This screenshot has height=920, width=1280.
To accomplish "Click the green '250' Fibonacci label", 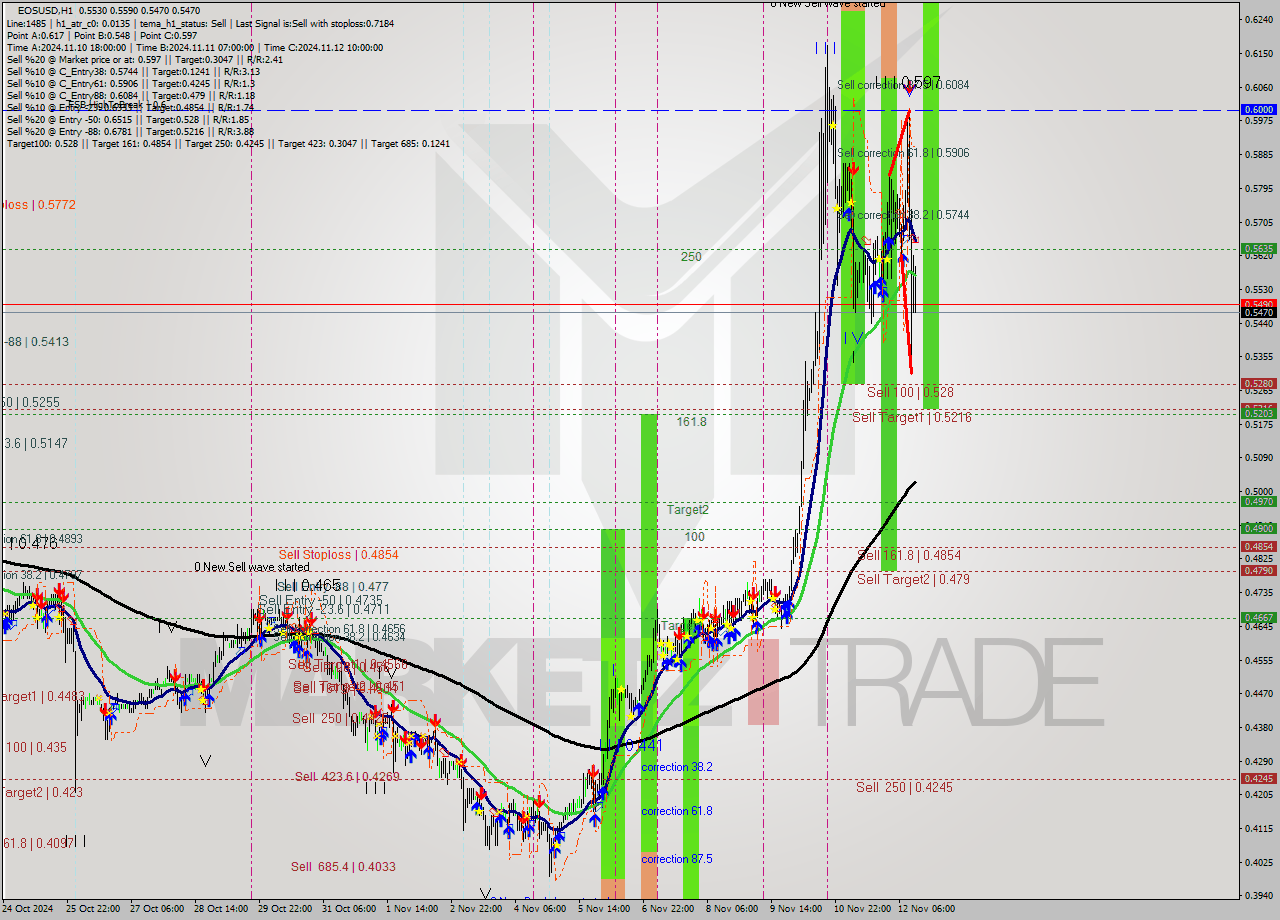I will (691, 257).
